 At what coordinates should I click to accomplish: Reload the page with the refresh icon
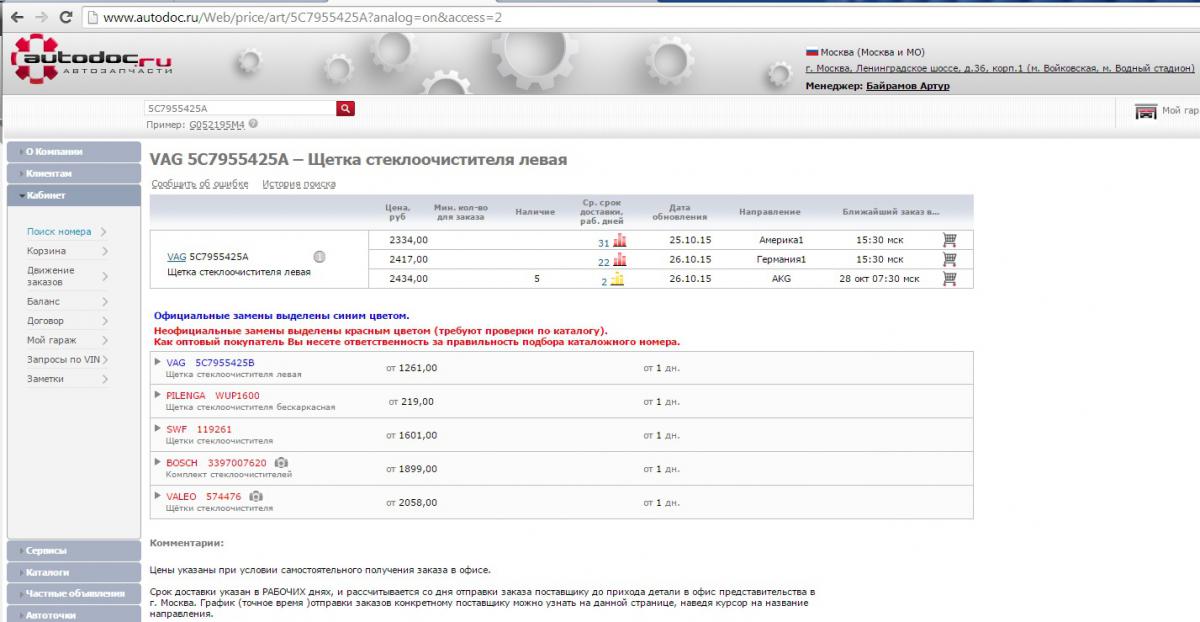click(x=65, y=17)
